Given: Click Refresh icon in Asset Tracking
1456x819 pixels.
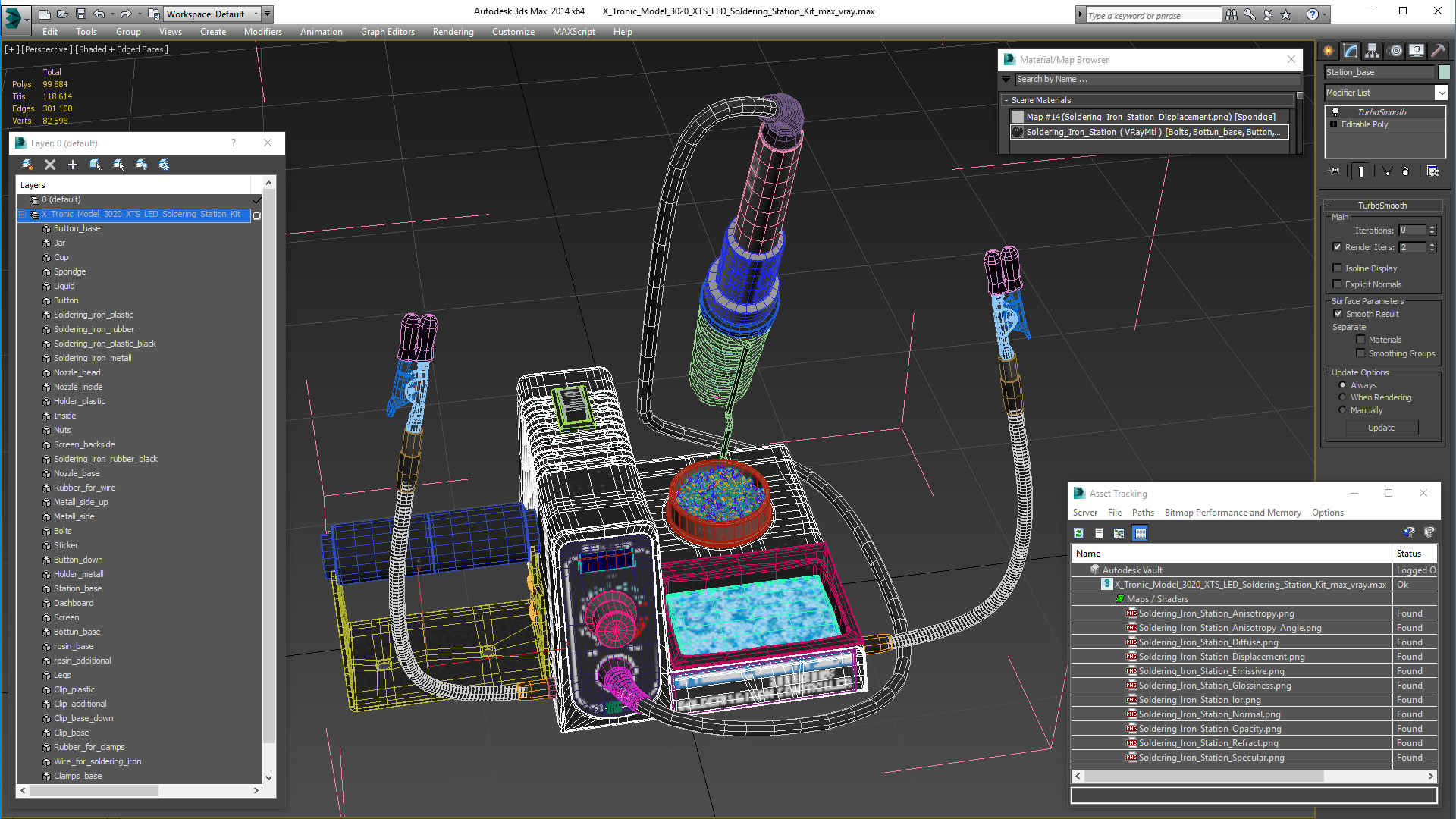Looking at the screenshot, I should pos(1078,533).
